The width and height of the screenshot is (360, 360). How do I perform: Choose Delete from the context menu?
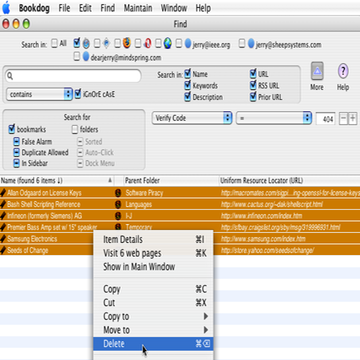(x=153, y=344)
